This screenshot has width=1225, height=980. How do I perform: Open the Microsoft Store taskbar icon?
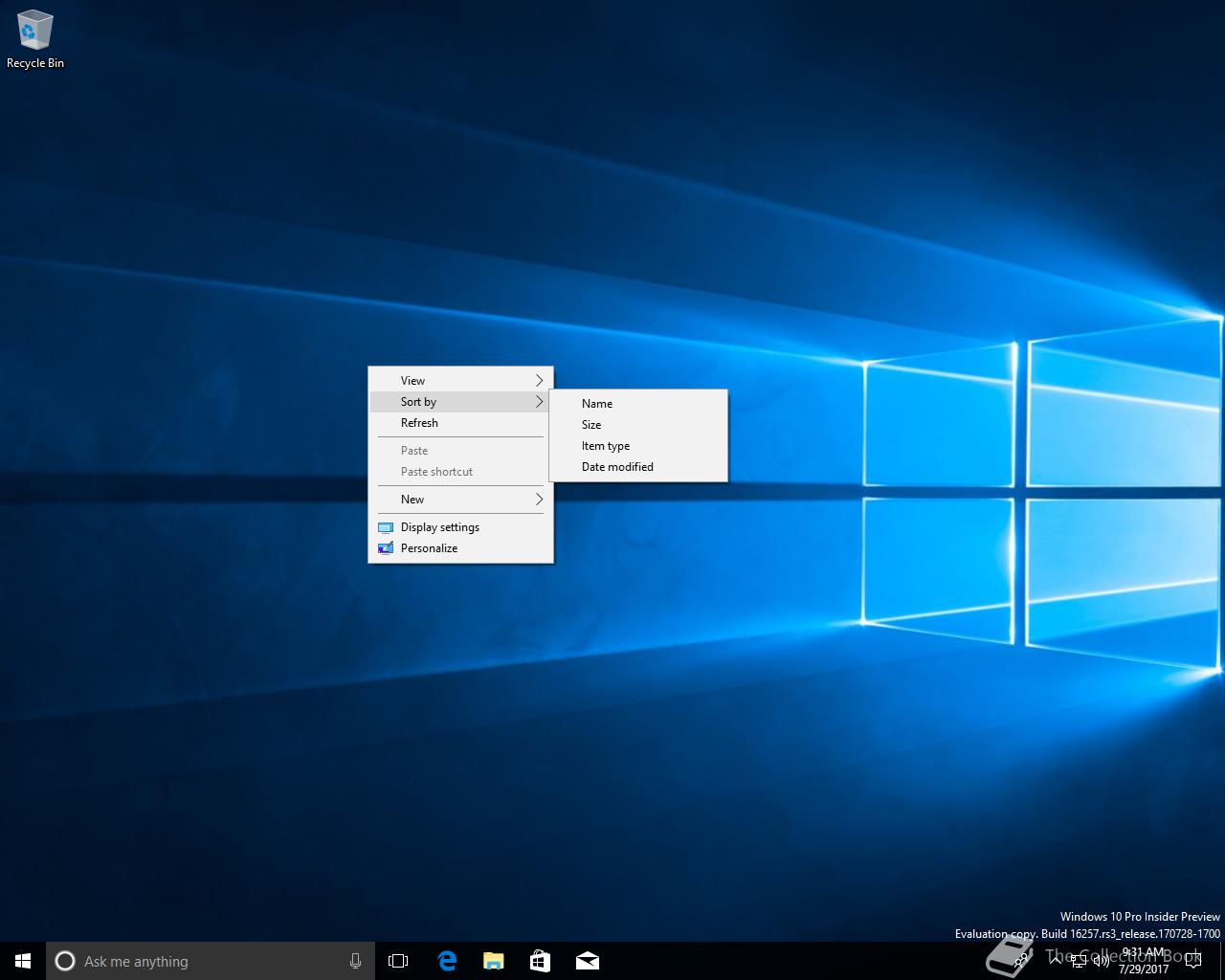pyautogui.click(x=540, y=961)
